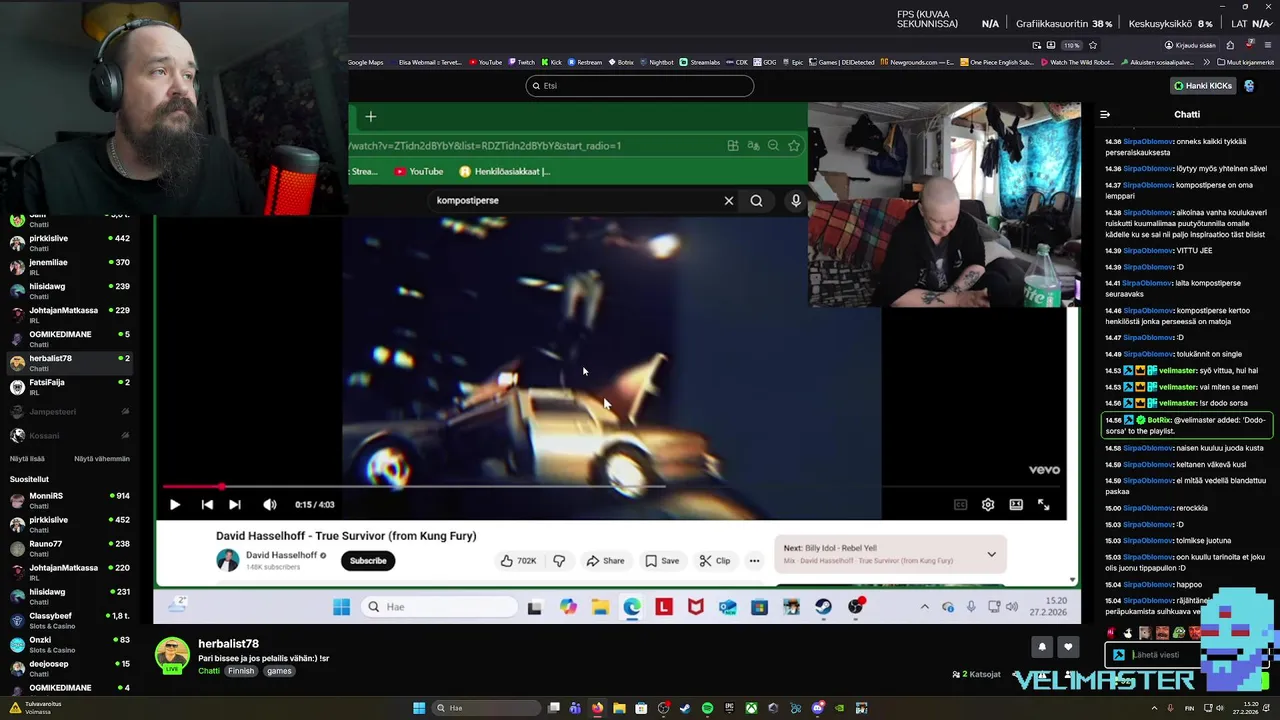Click Hanki KICKs button
Image resolution: width=1280 pixels, height=720 pixels.
[x=1204, y=86]
